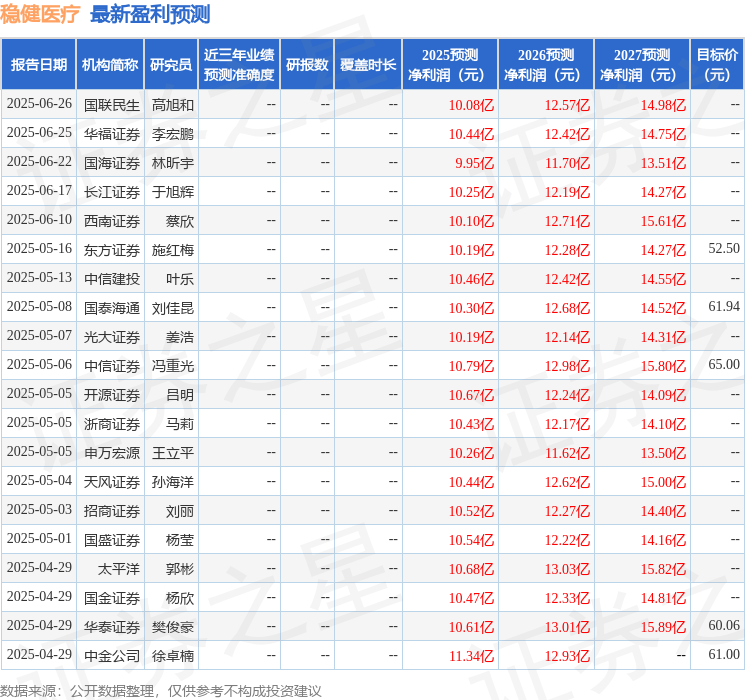Select analyst name 姜浩
This screenshot has height=700, width=745.
(180, 337)
